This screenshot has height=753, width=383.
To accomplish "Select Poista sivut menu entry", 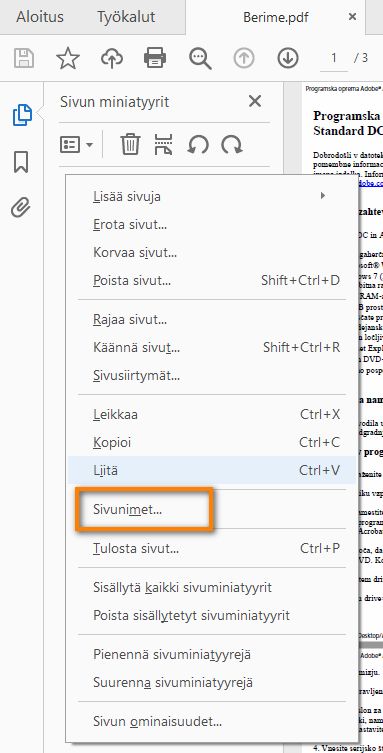I will 212,280.
